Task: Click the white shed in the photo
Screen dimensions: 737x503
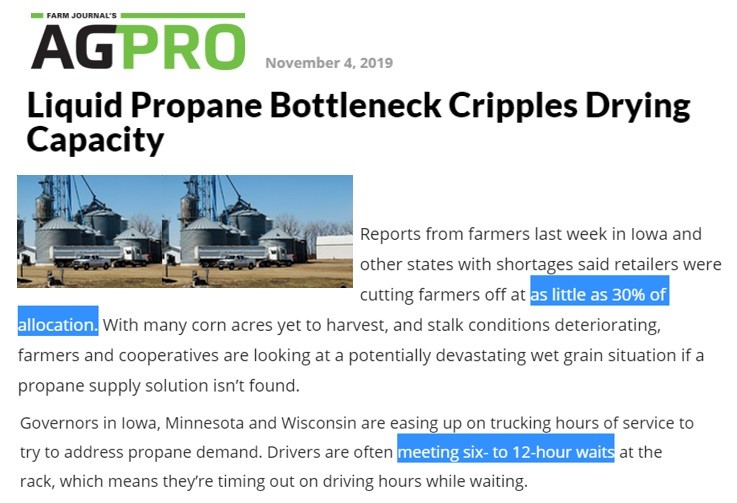Action: (334, 247)
